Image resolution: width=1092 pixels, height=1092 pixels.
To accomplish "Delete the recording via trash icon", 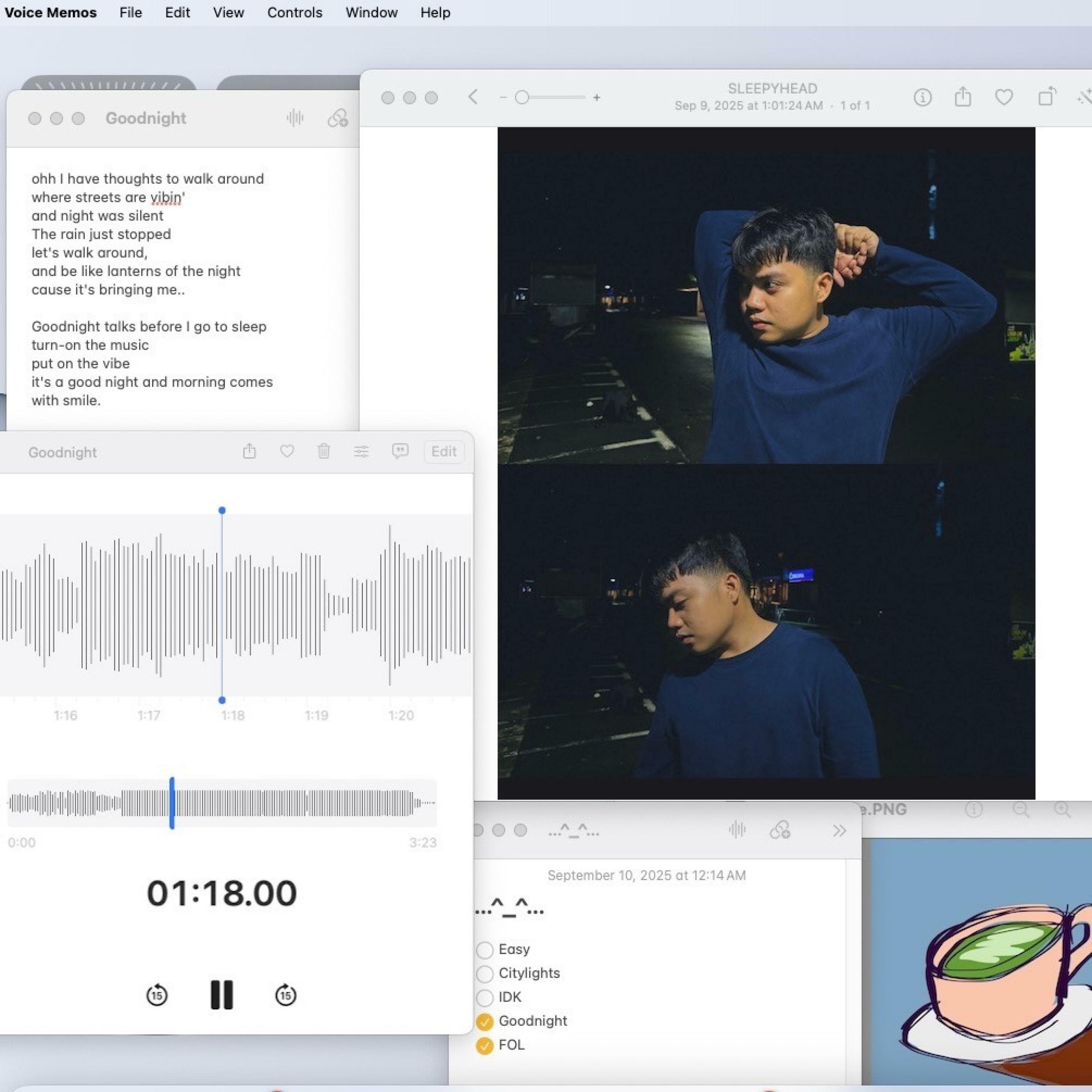I will tap(324, 451).
